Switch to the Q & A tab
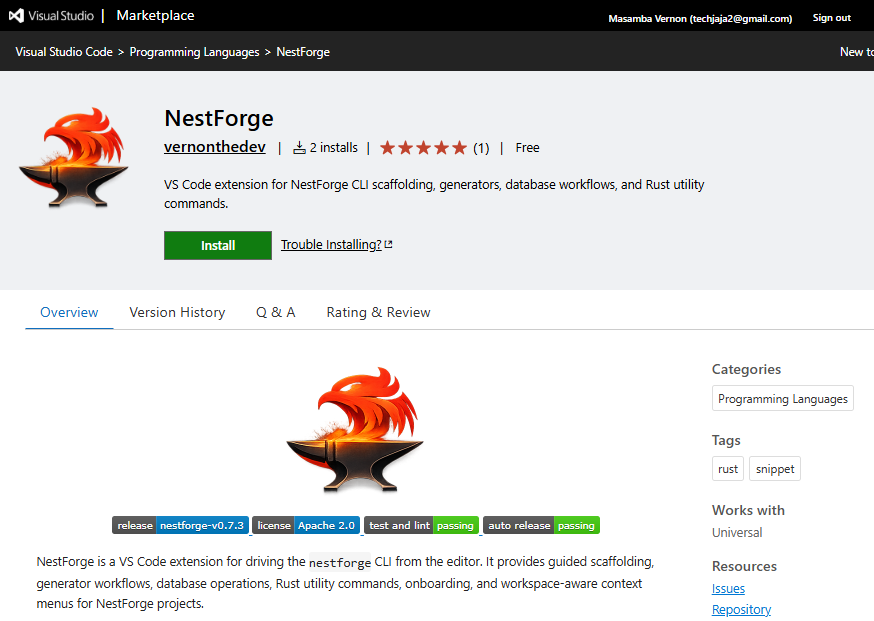Screen dimensions: 874x621 pos(275,312)
